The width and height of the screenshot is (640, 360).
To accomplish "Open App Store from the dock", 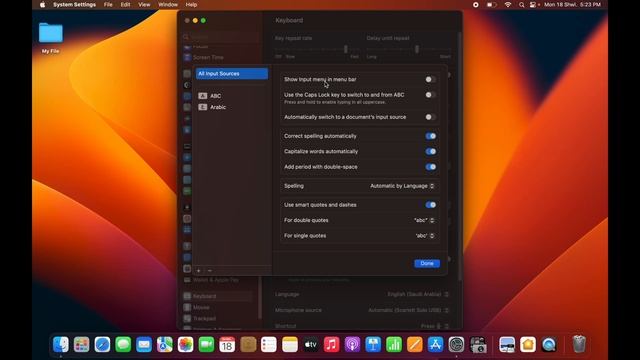I will click(x=436, y=344).
